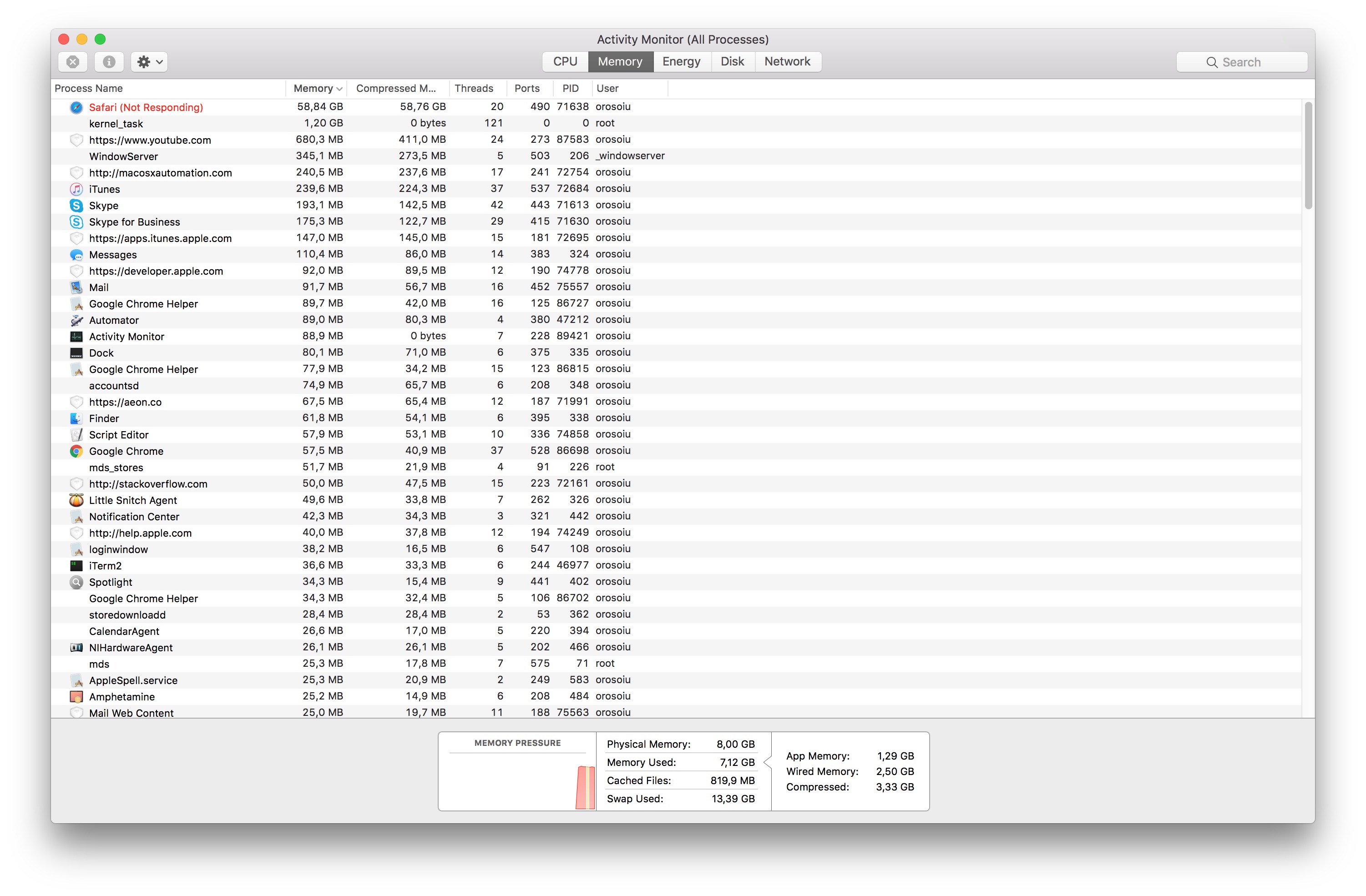Select the mds_stores process row
This screenshot has height=896, width=1366.
(676, 468)
